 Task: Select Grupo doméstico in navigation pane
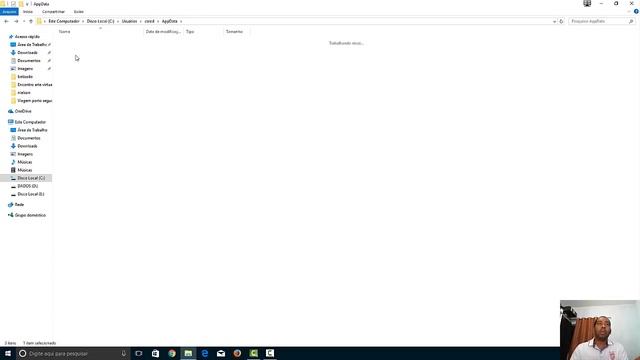click(x=30, y=215)
